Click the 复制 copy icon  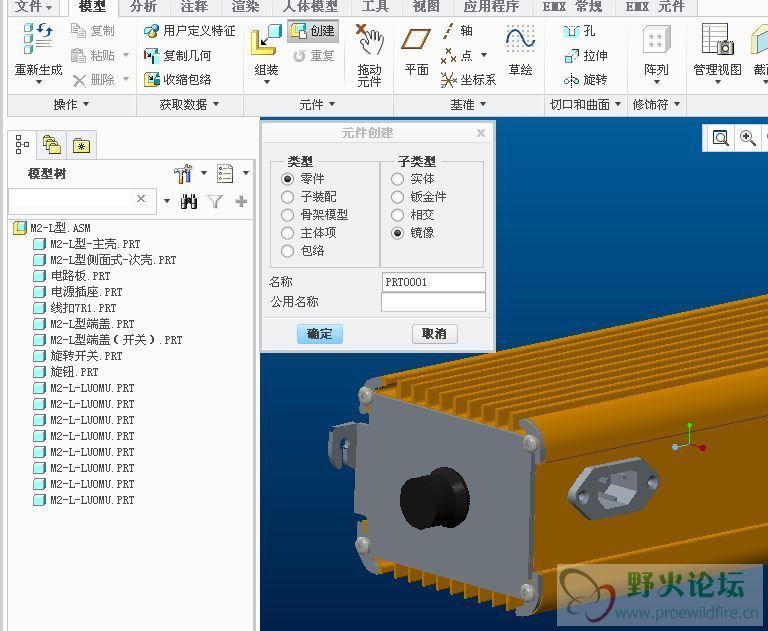[79, 30]
